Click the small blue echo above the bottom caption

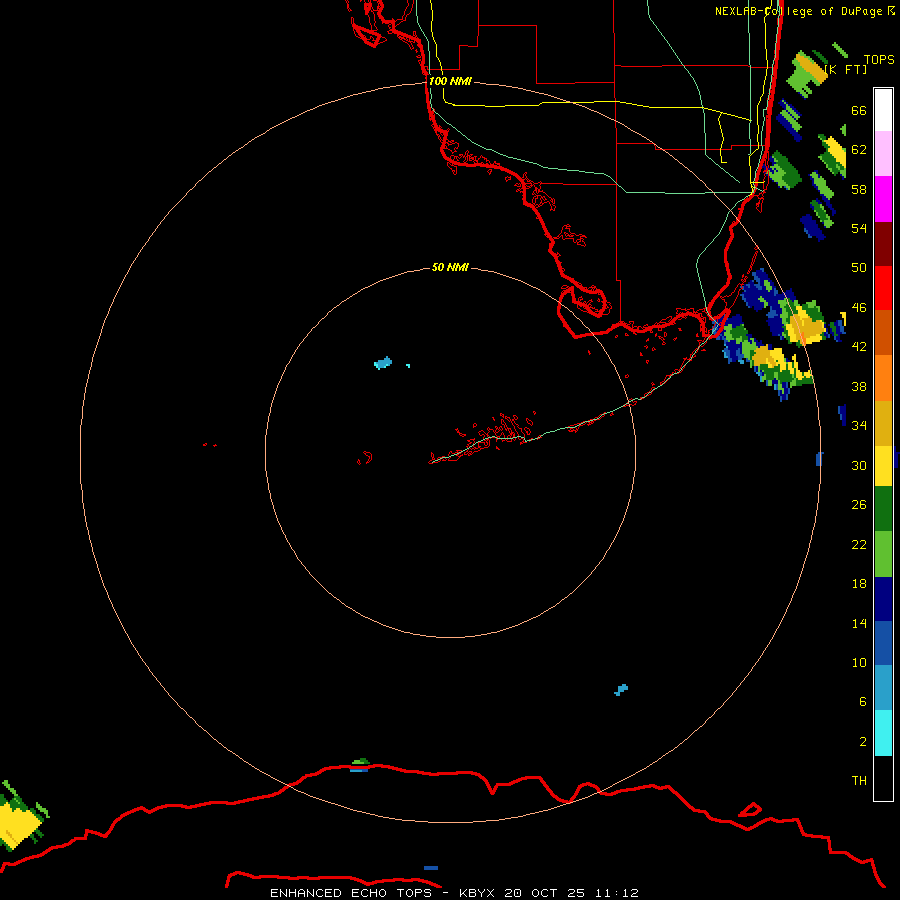point(431,868)
